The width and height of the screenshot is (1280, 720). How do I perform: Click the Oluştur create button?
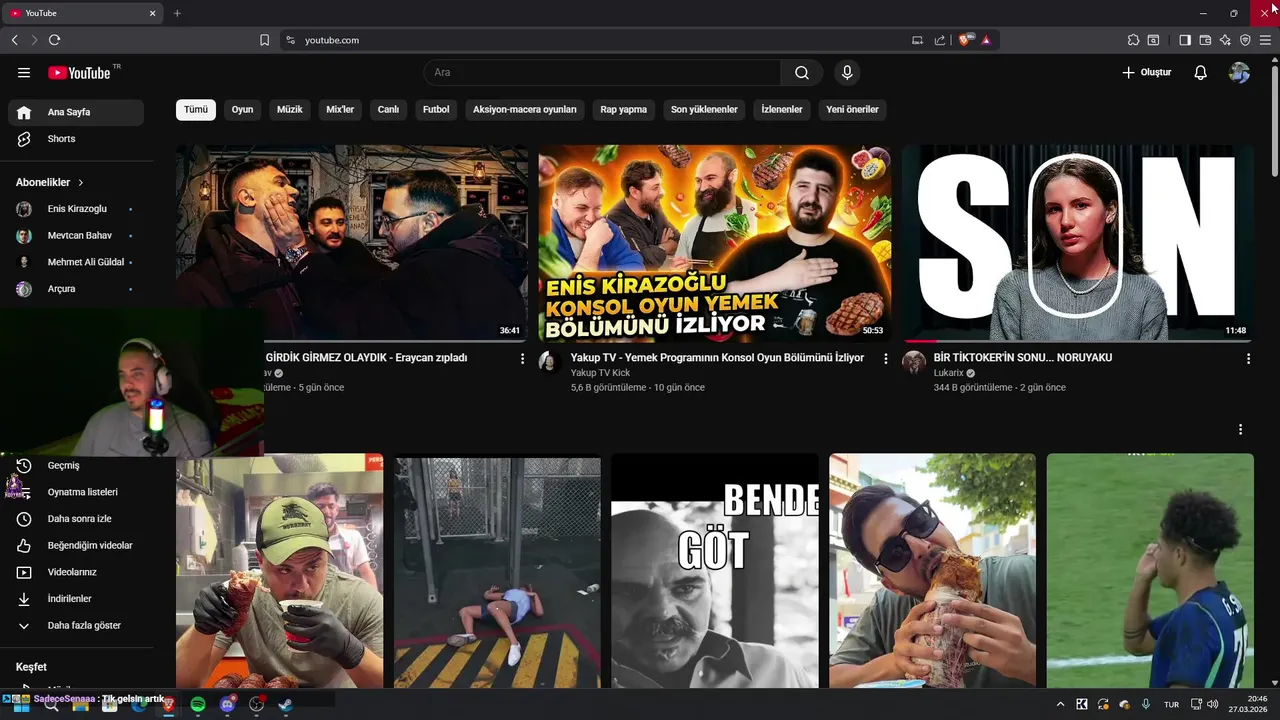point(1146,73)
